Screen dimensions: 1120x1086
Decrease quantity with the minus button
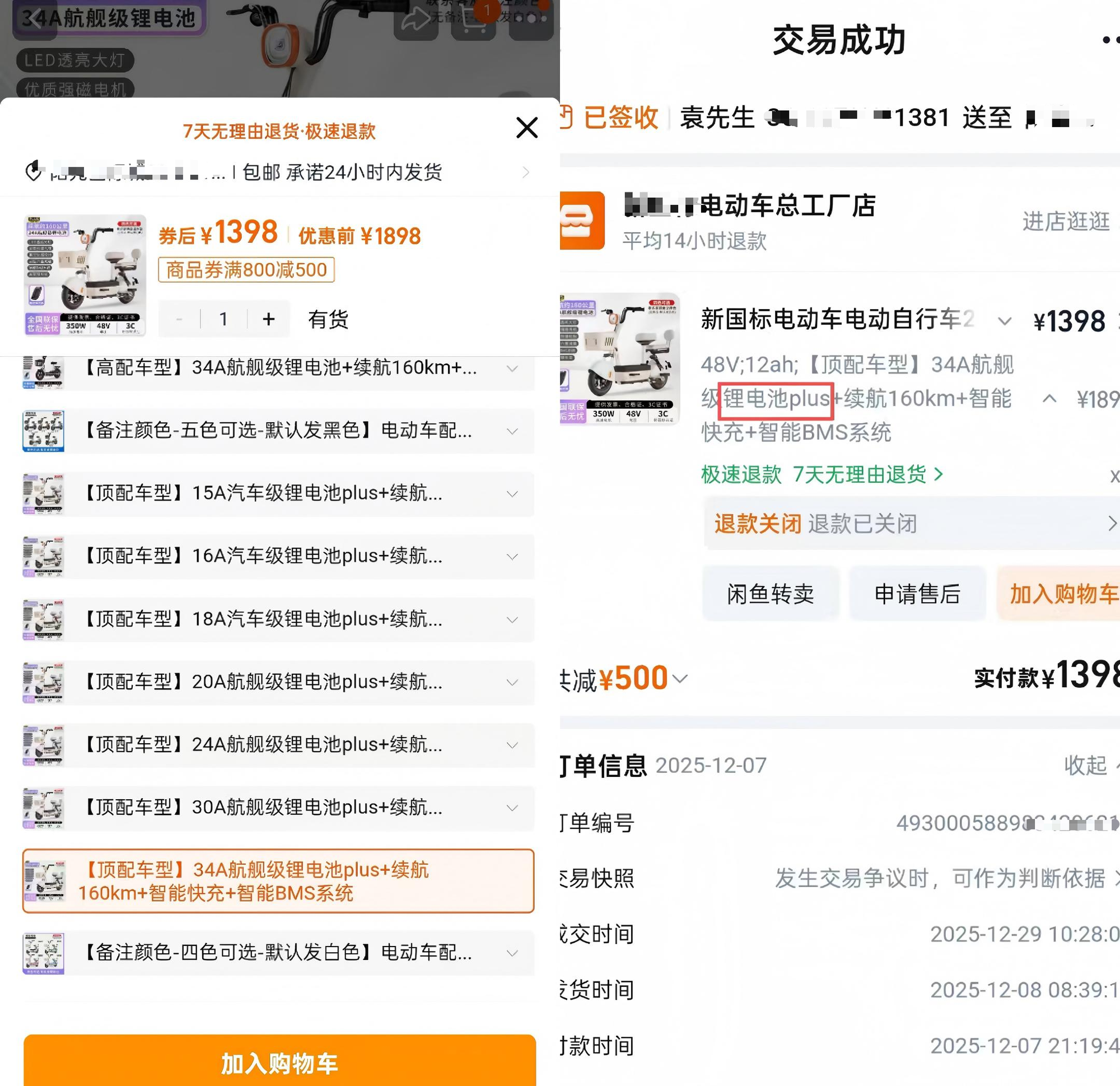pos(179,319)
